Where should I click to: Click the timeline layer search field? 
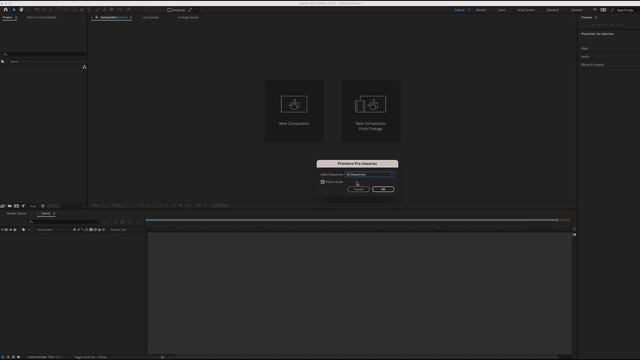tap(64, 222)
